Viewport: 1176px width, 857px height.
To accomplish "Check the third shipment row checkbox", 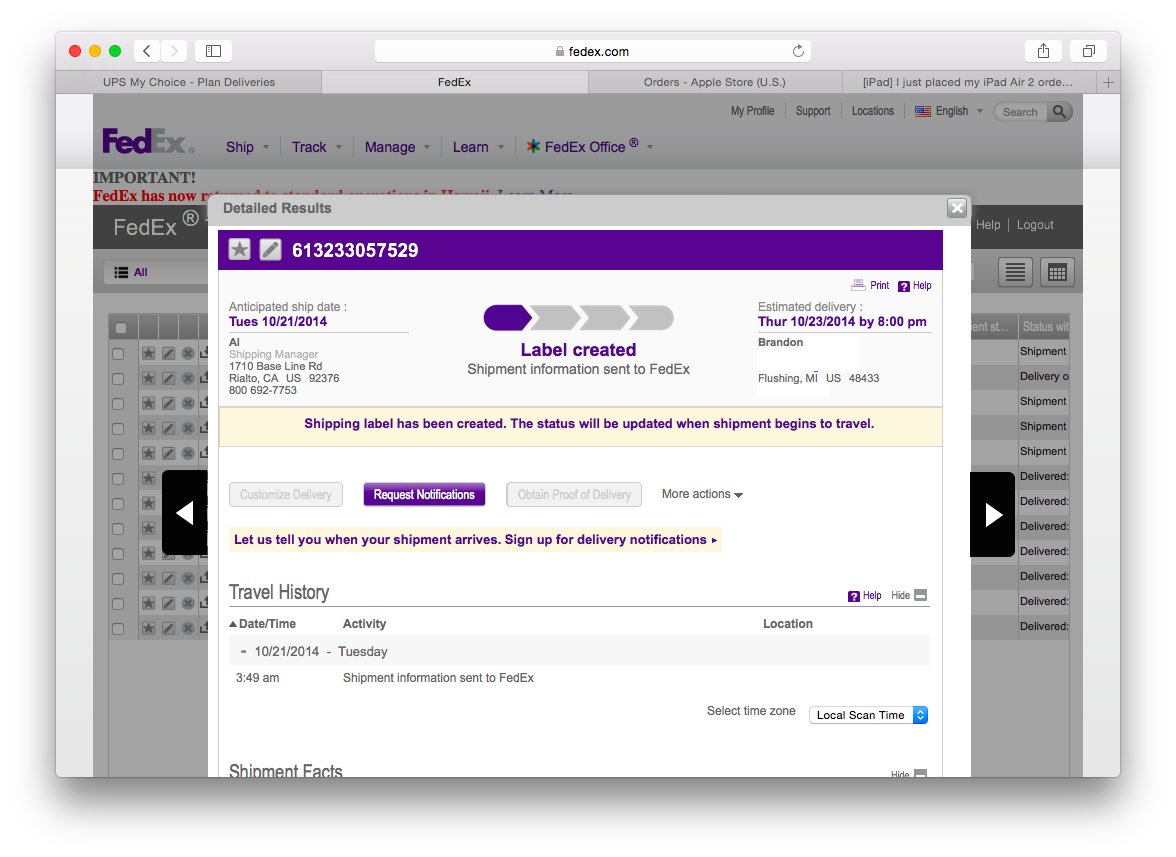I will (118, 403).
